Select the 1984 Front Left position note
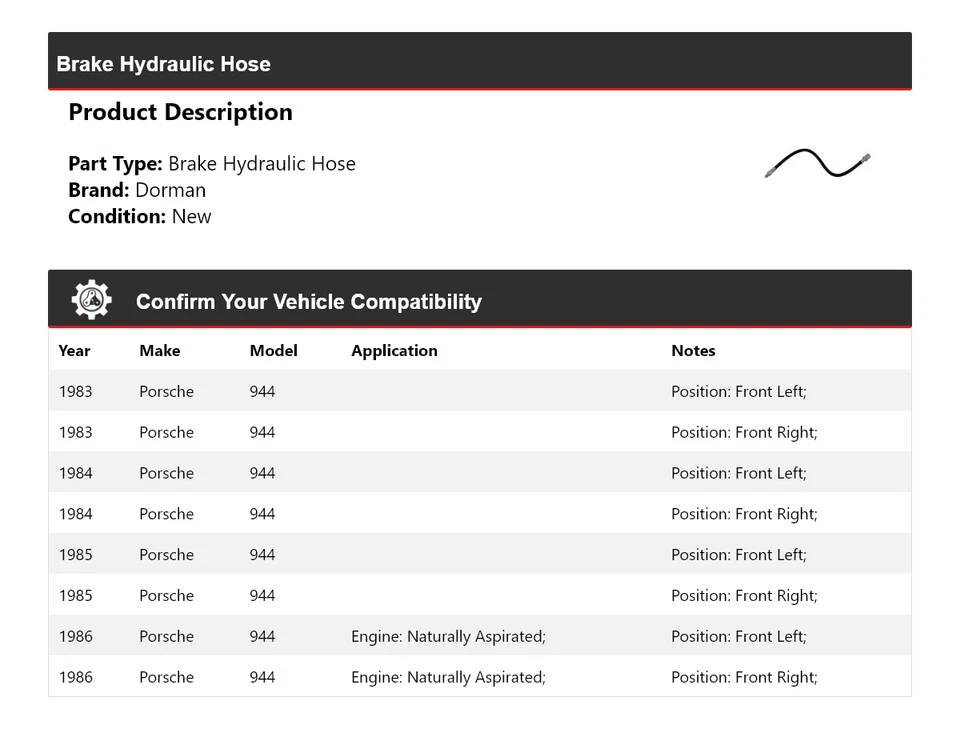960x729 pixels. coord(738,473)
